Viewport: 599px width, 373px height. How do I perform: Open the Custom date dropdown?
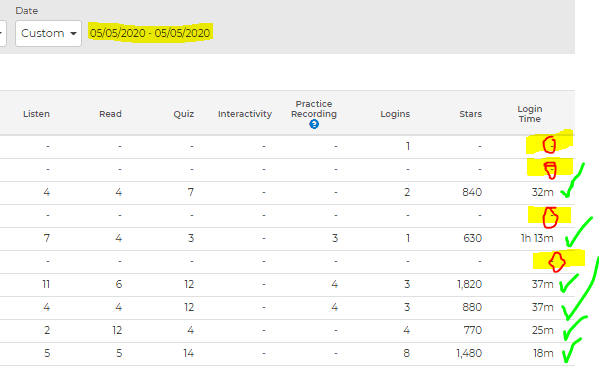(x=49, y=33)
